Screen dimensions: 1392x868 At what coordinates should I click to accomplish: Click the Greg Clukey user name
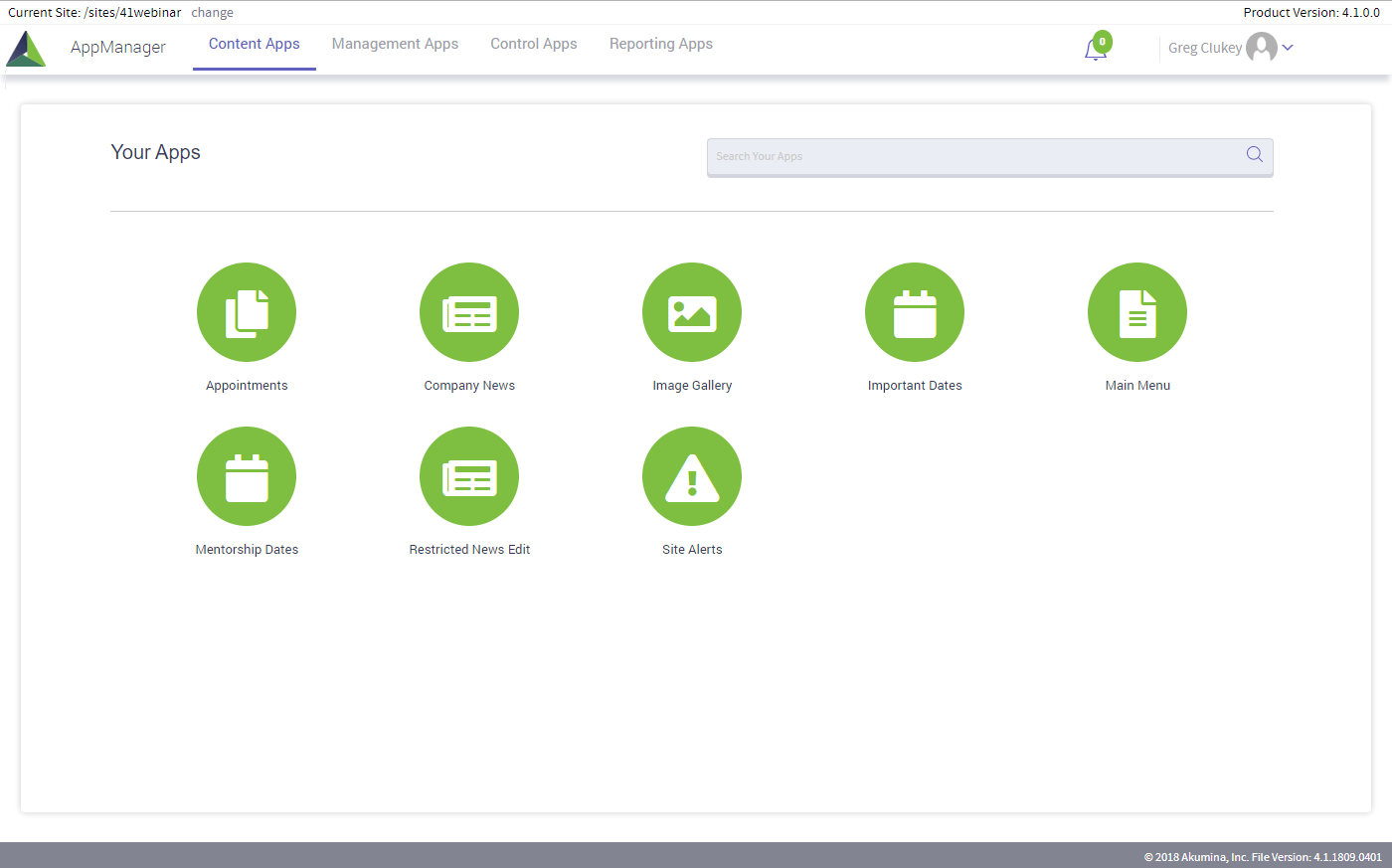pos(1205,48)
